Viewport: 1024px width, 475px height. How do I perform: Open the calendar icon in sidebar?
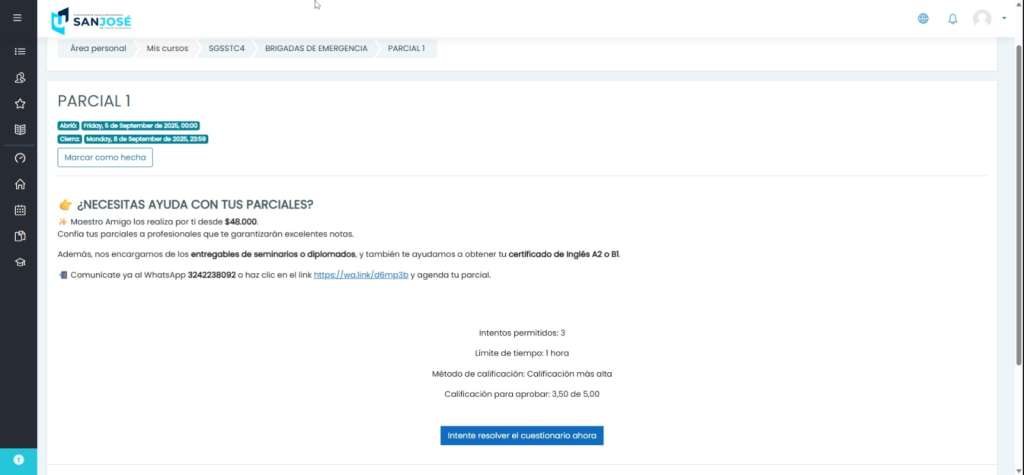pos(20,210)
